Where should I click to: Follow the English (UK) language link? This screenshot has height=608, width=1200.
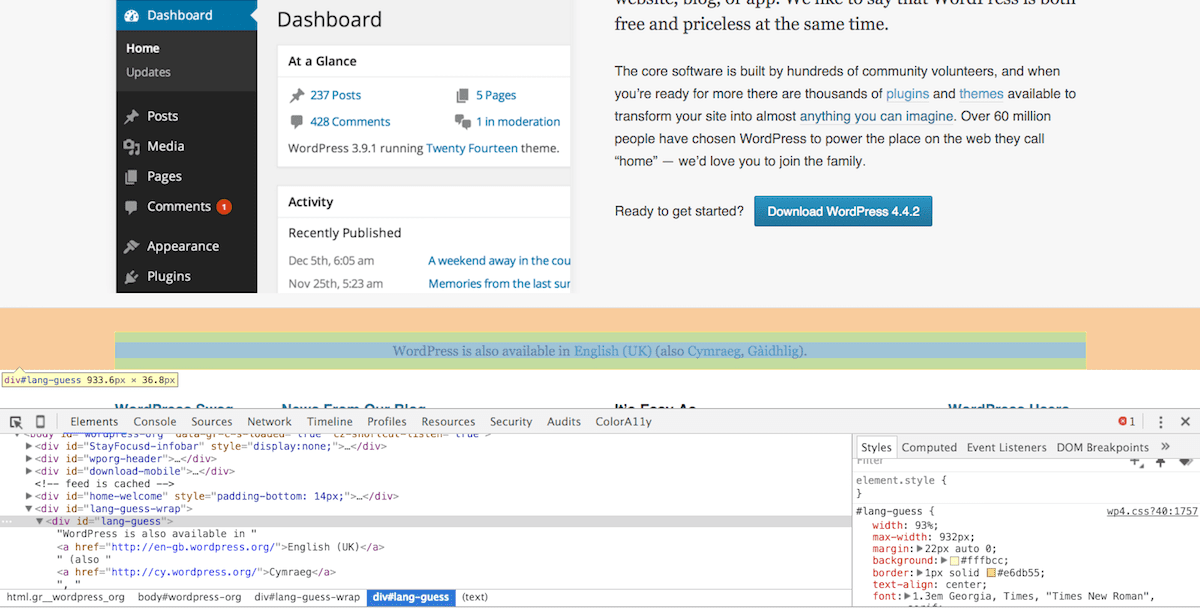pos(612,351)
